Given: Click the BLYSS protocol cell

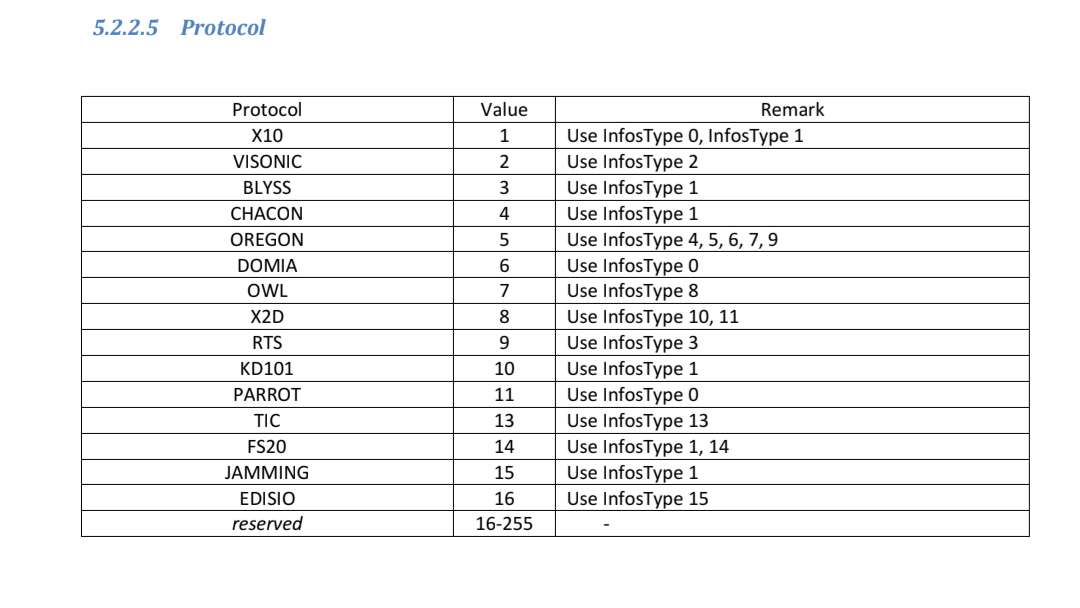Looking at the screenshot, I should (x=267, y=187).
